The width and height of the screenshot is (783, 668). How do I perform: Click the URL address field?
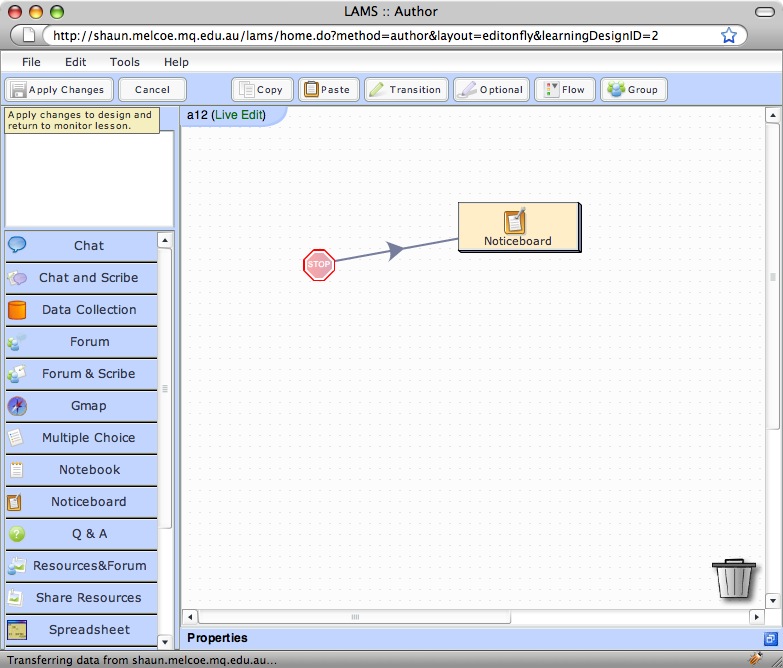point(380,35)
